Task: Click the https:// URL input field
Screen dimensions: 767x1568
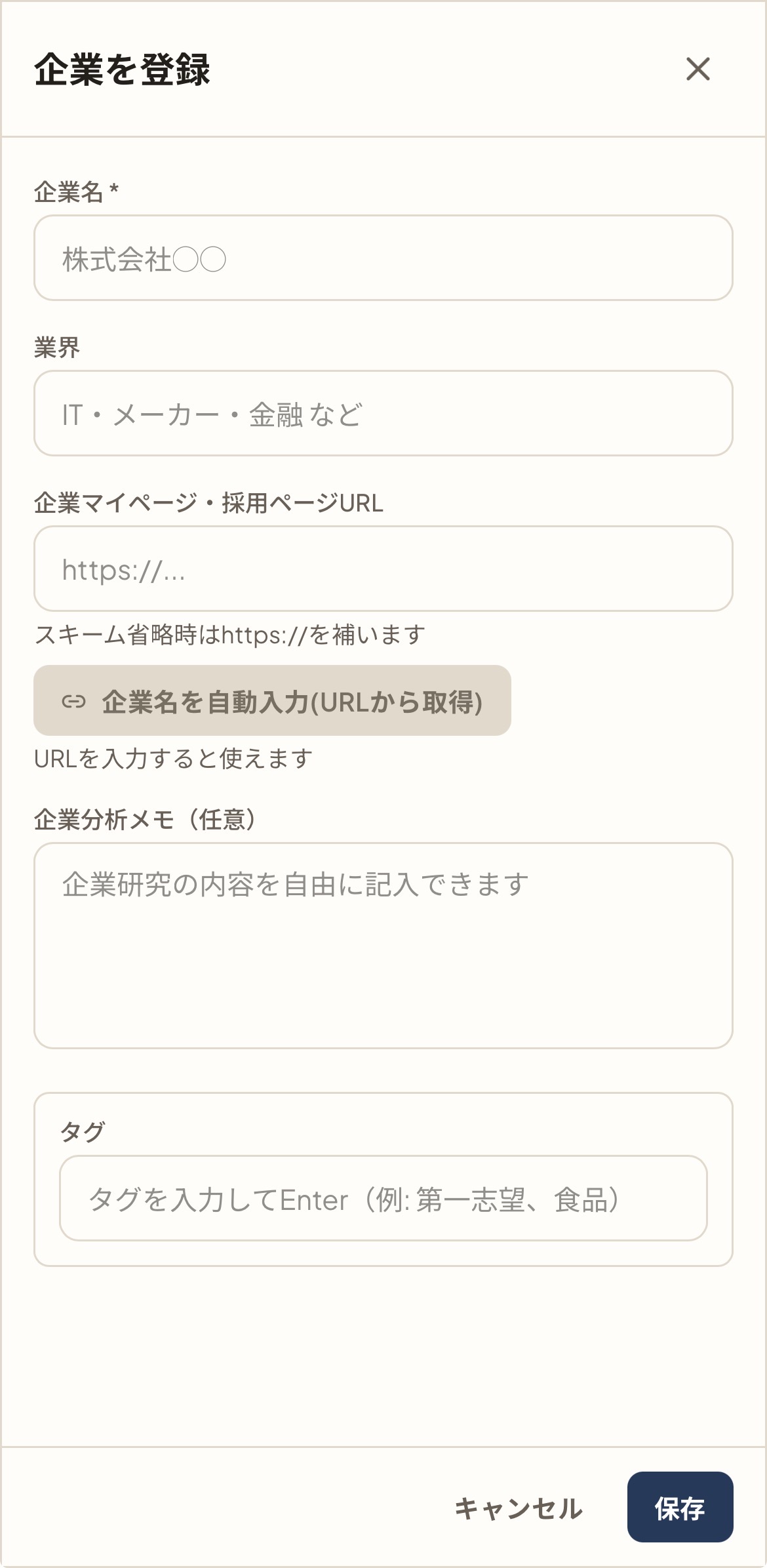Action: pyautogui.click(x=383, y=569)
